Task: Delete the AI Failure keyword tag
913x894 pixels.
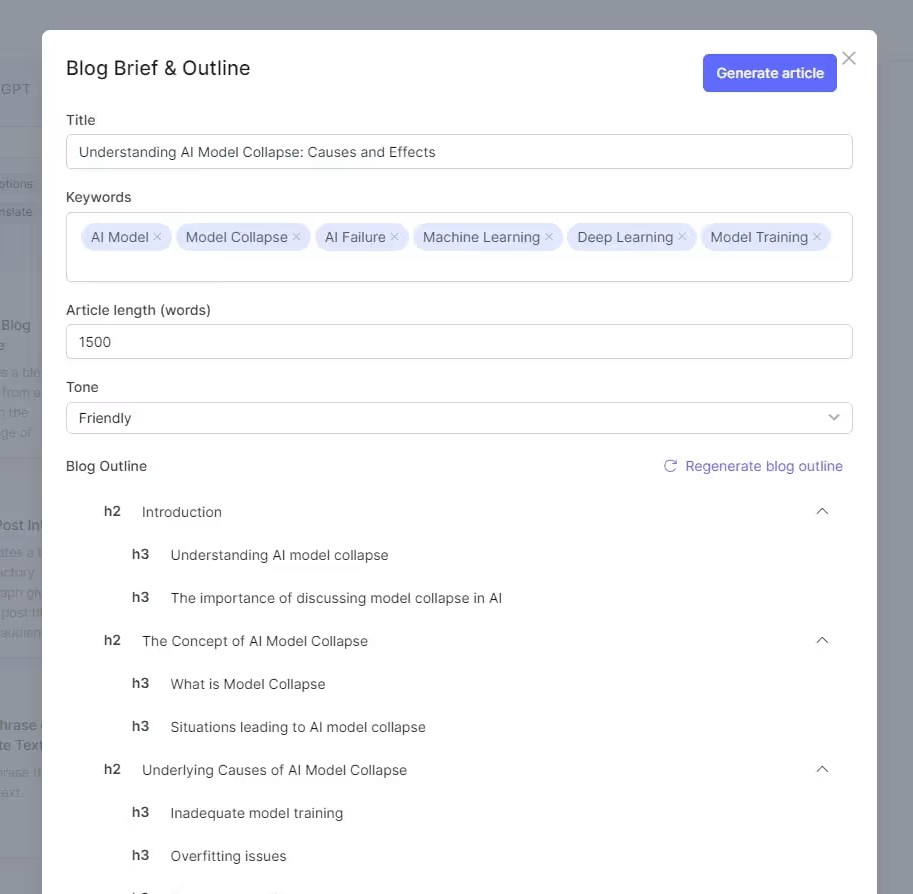Action: click(394, 237)
